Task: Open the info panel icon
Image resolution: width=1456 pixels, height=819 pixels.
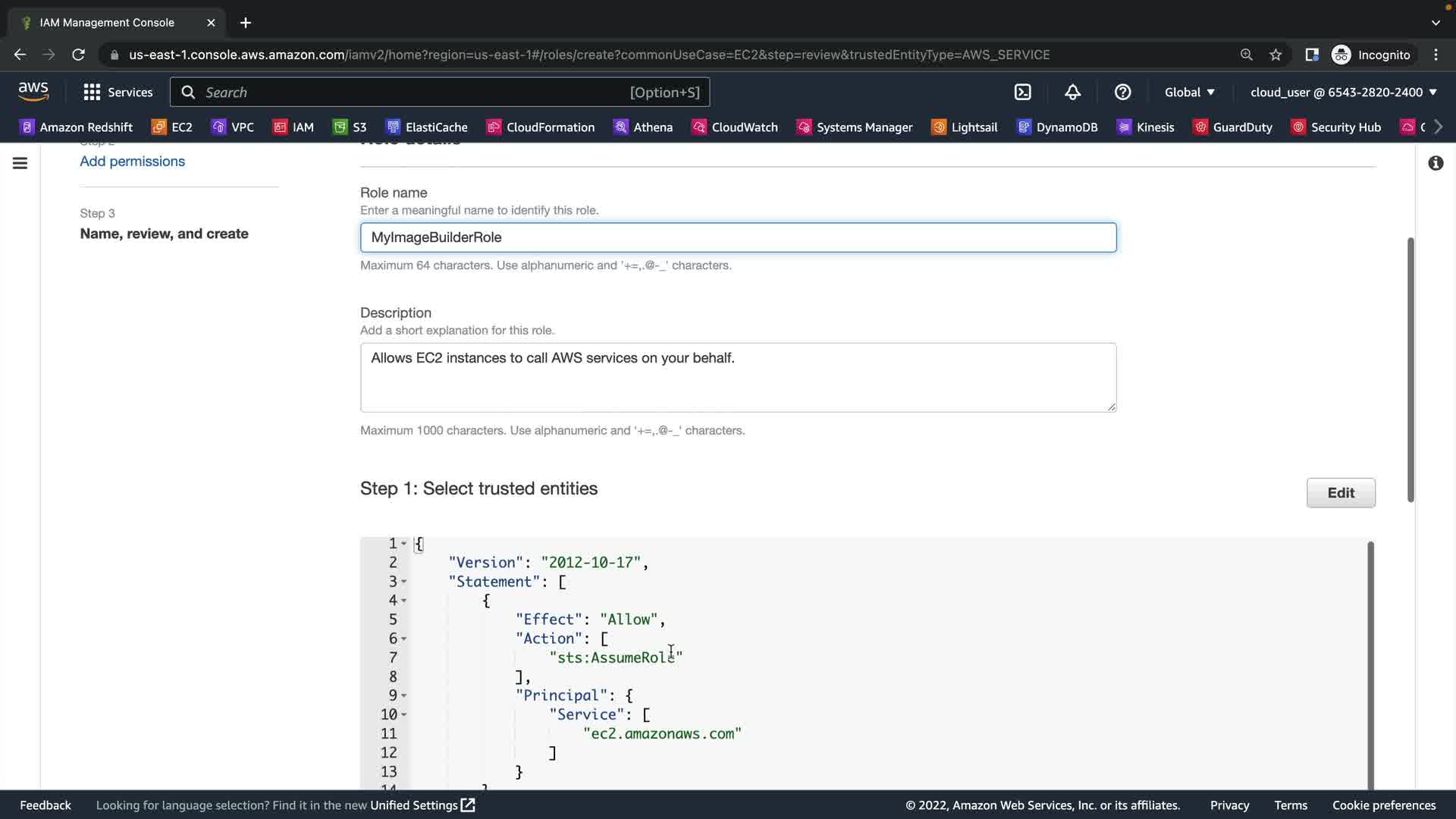Action: click(x=1436, y=163)
